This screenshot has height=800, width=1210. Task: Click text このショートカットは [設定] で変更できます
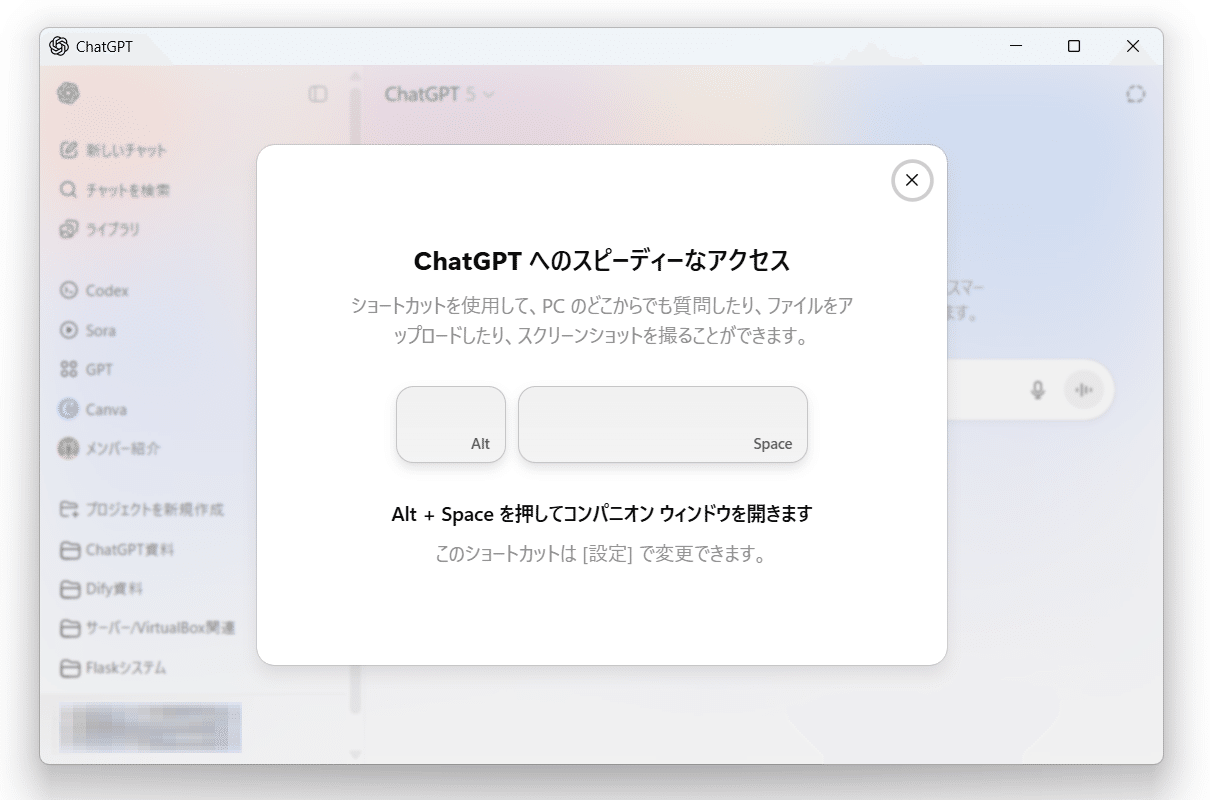coord(601,554)
